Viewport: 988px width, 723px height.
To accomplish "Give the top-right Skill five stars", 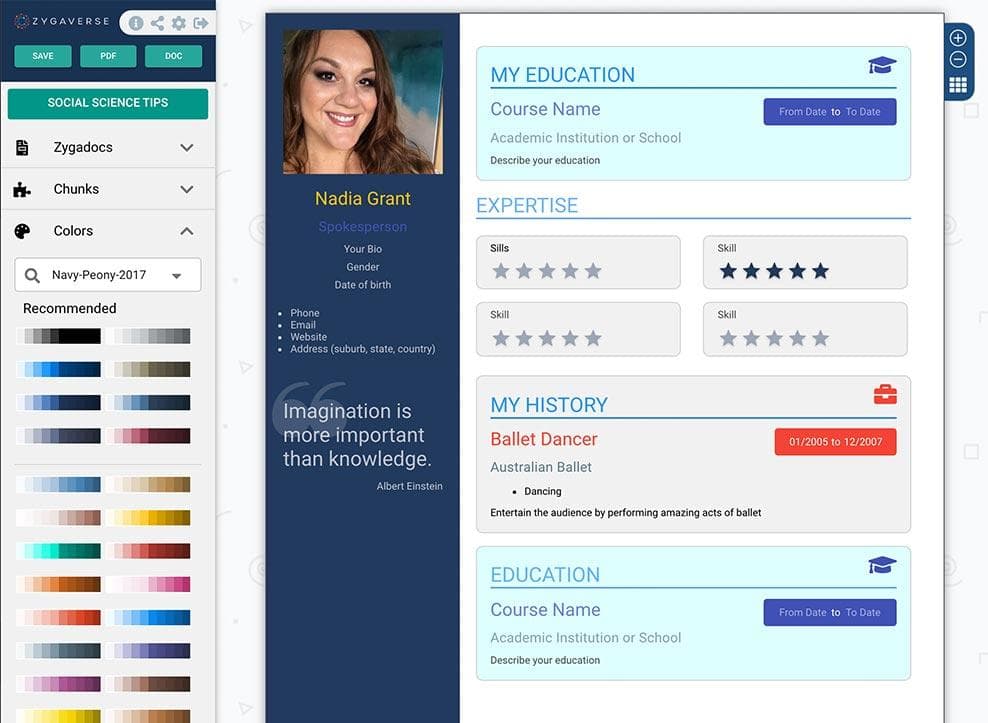I will tap(821, 269).
